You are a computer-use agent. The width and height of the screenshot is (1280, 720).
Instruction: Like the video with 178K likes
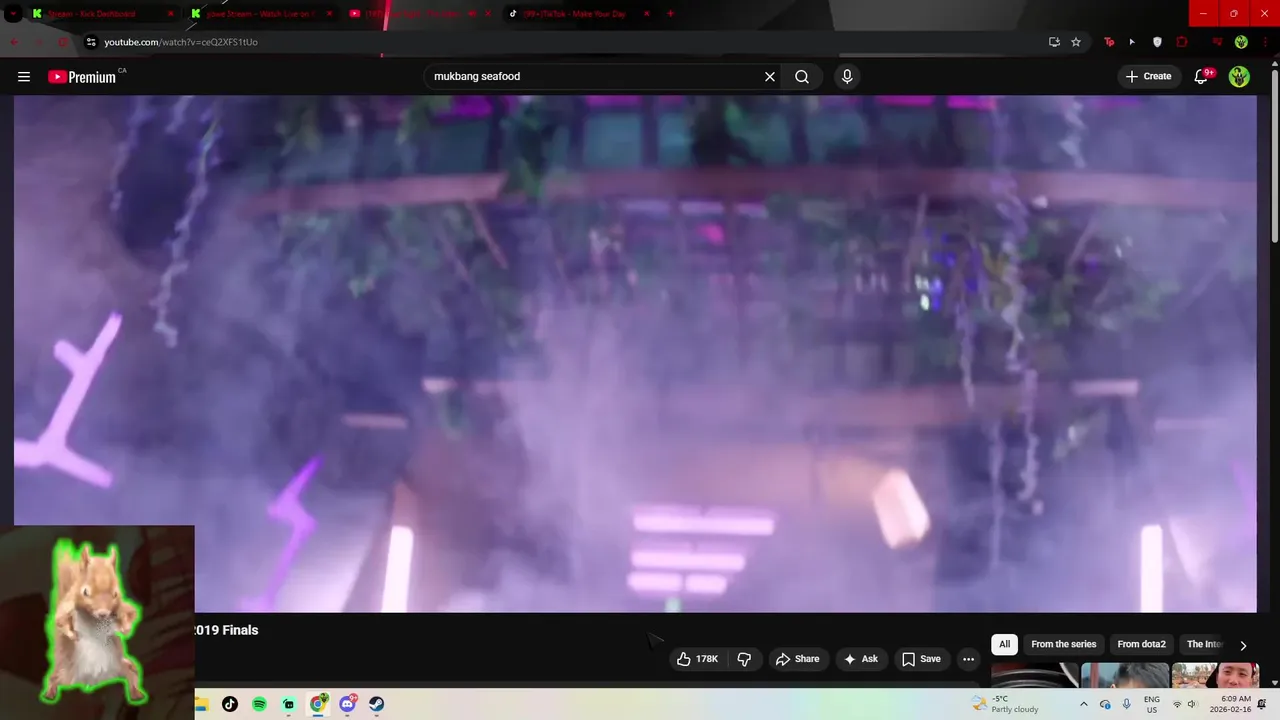click(697, 659)
